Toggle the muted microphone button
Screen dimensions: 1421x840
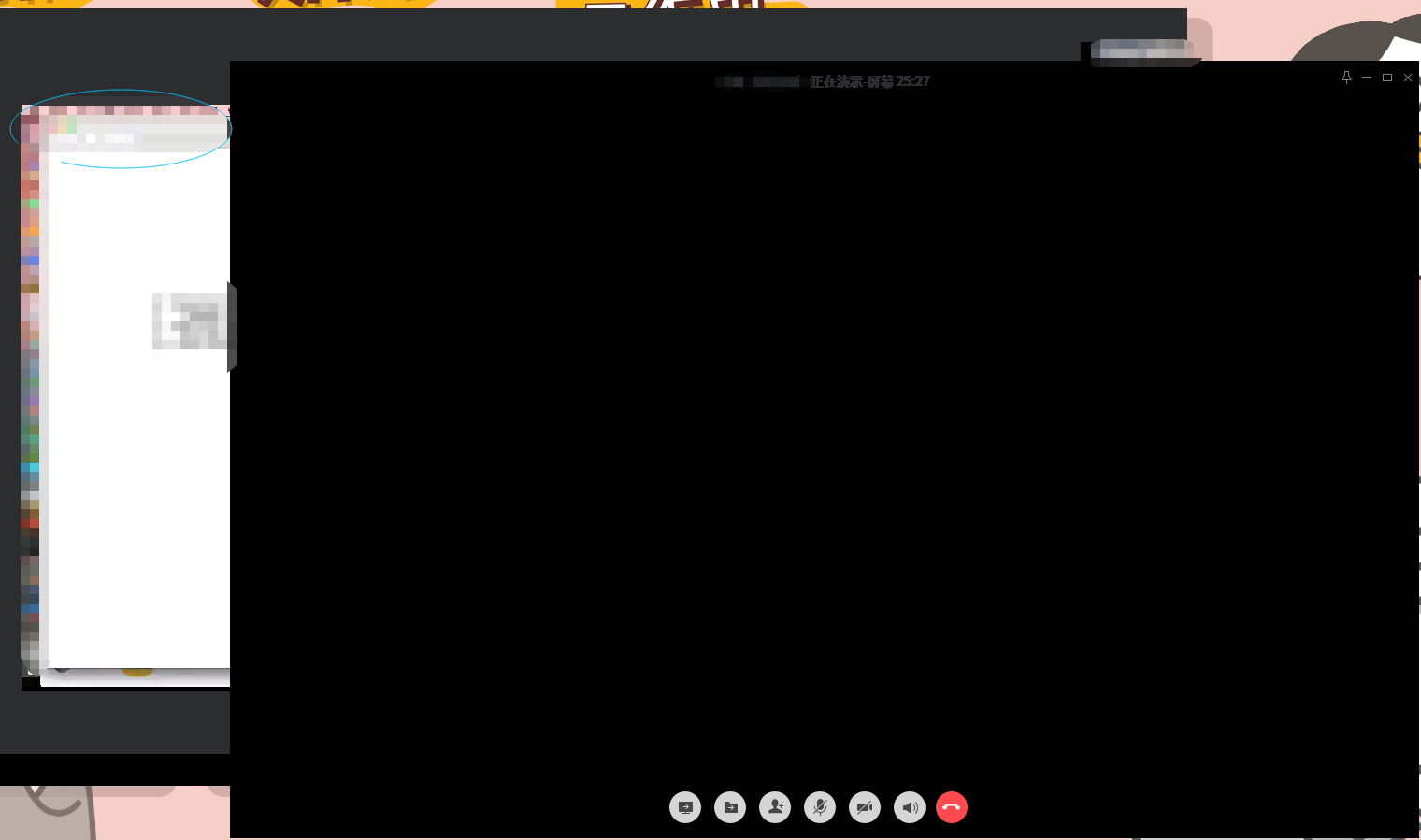point(820,807)
